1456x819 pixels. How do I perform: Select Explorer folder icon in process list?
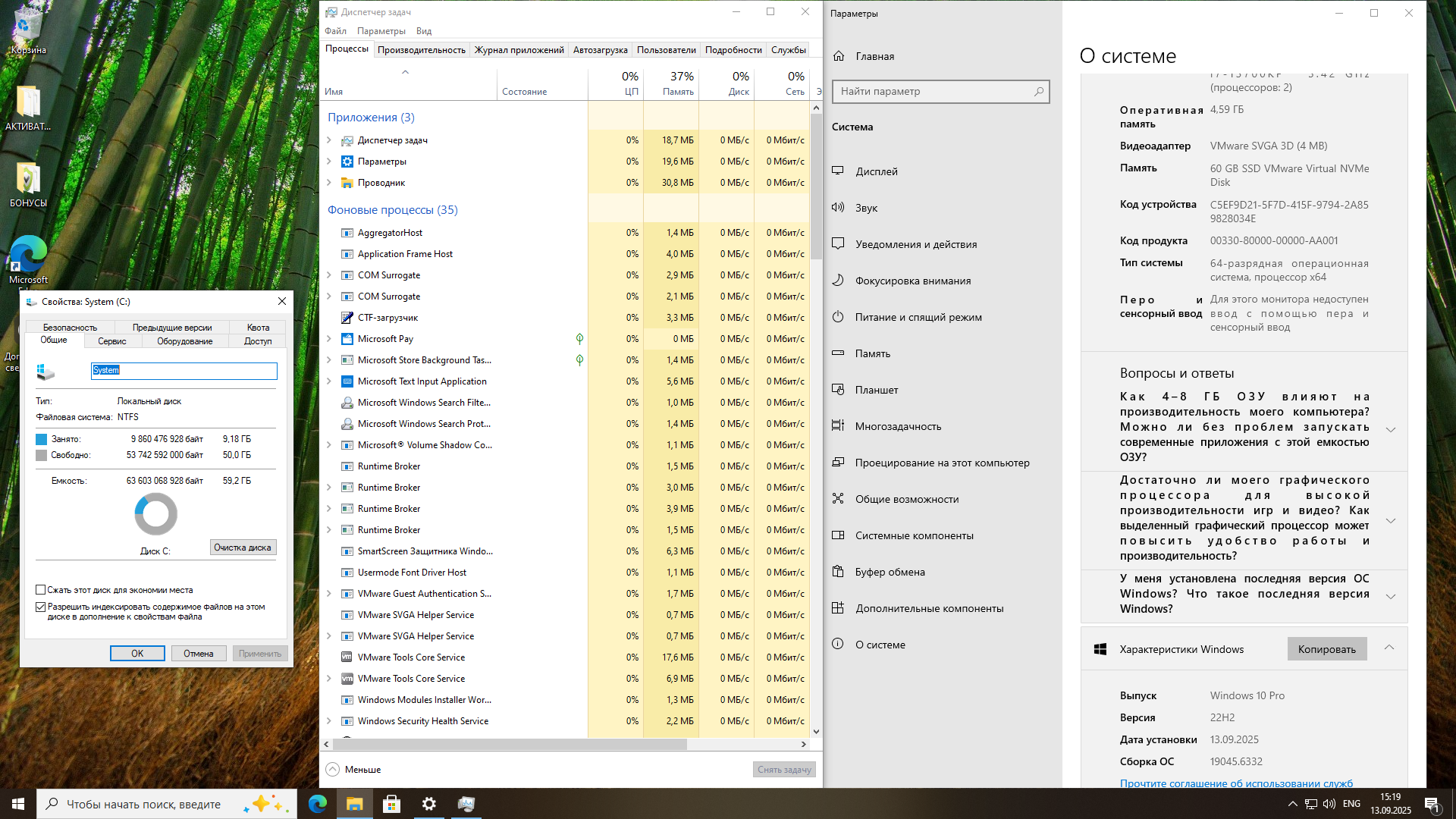point(347,183)
